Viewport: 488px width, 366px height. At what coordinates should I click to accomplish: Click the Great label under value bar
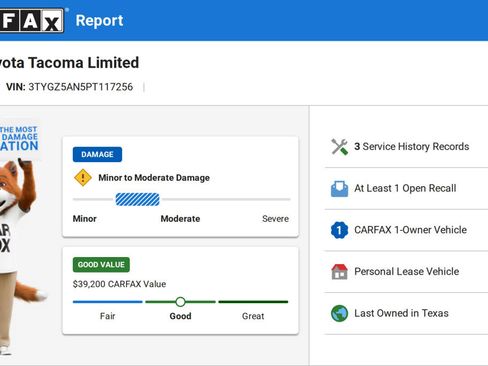tap(253, 316)
